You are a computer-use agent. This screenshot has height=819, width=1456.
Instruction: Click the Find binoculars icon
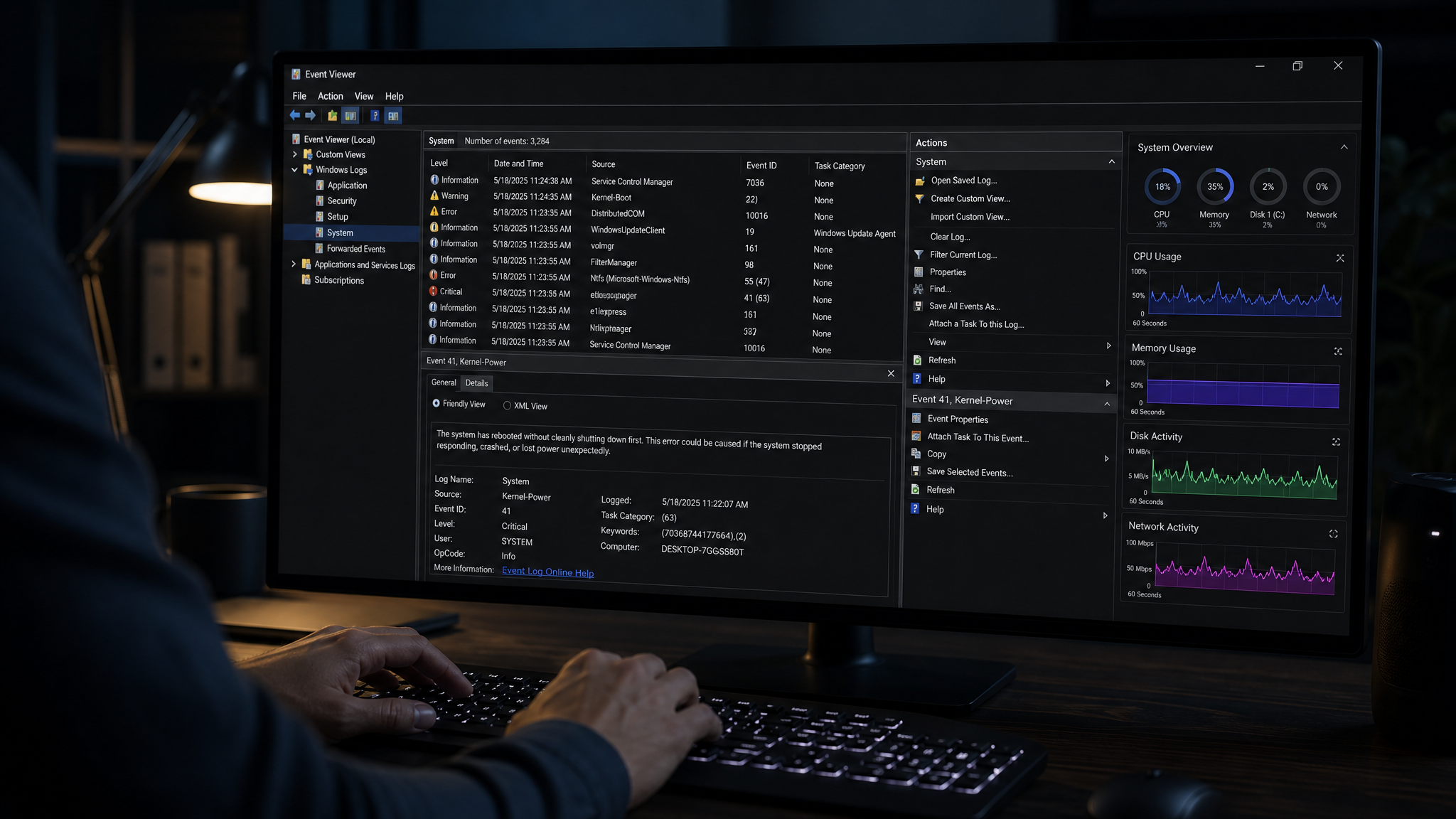pyautogui.click(x=919, y=289)
